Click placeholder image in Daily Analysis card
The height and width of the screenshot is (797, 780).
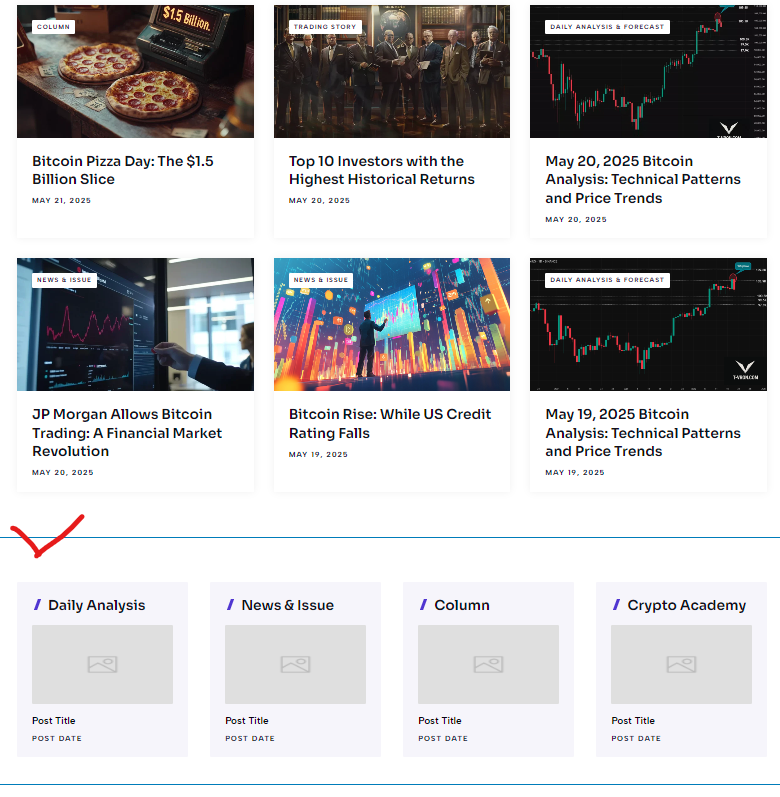103,664
